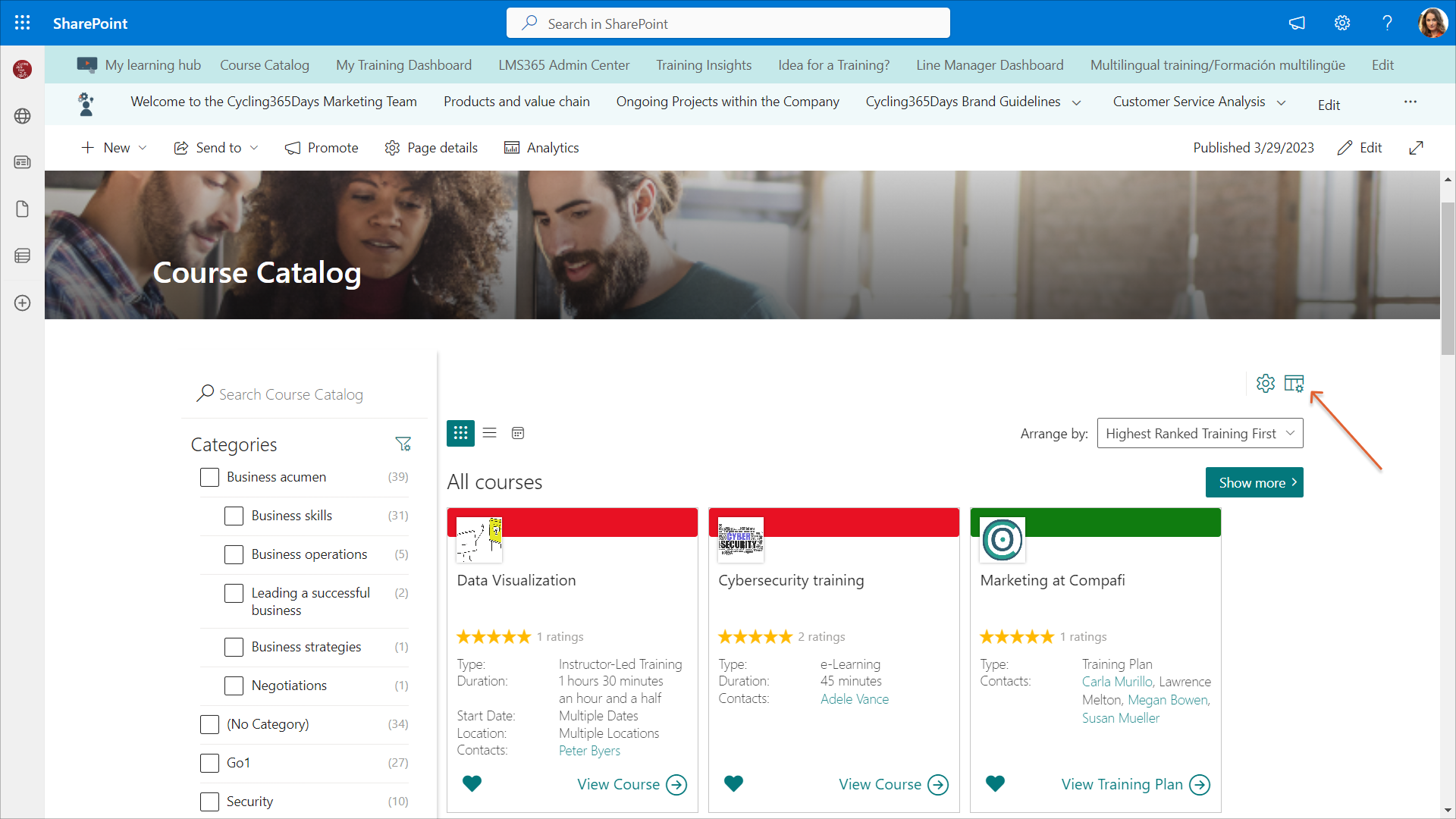Unfavorite the Data Visualization course heart
Screen dimensions: 1456x819
(472, 783)
